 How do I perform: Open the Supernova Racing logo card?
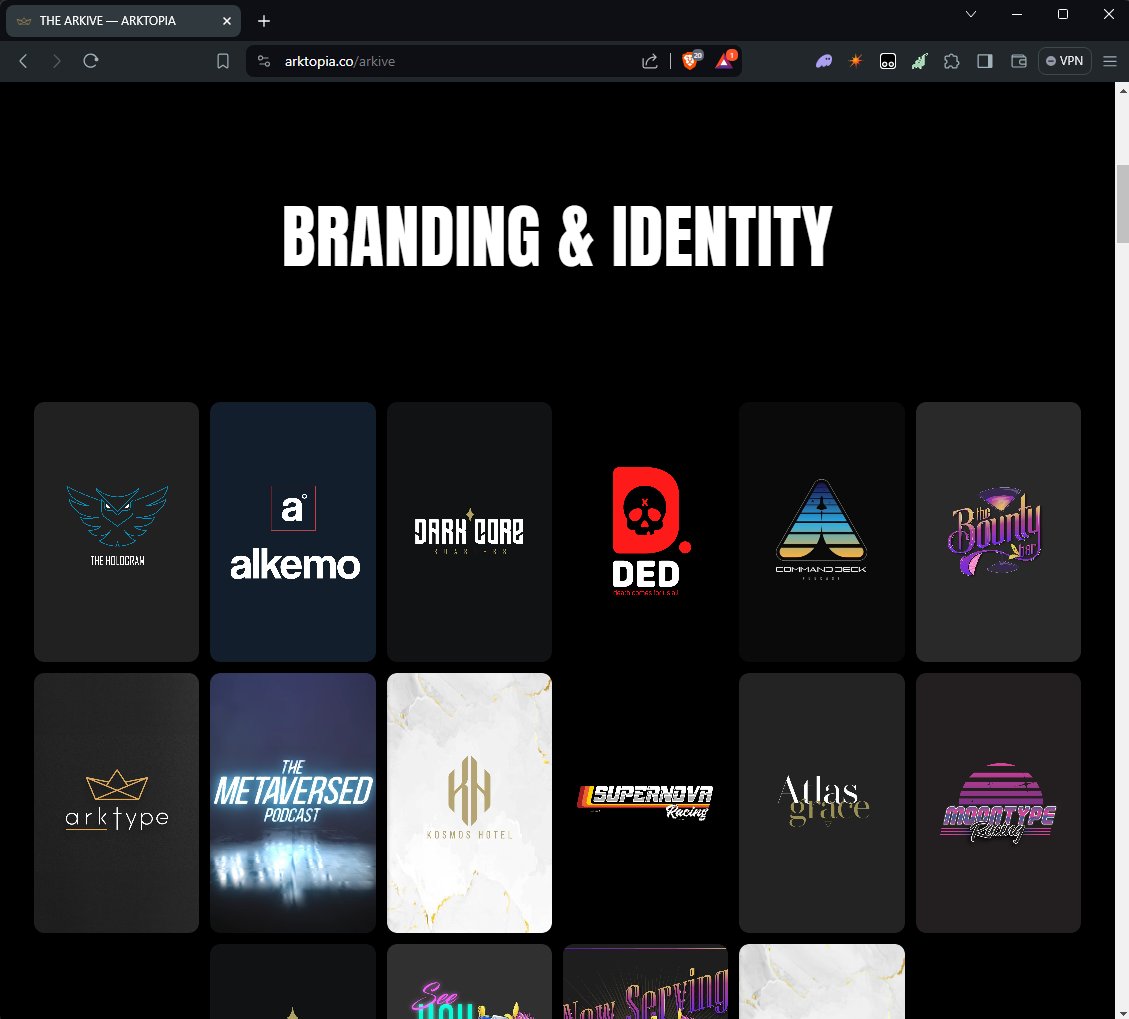(646, 803)
